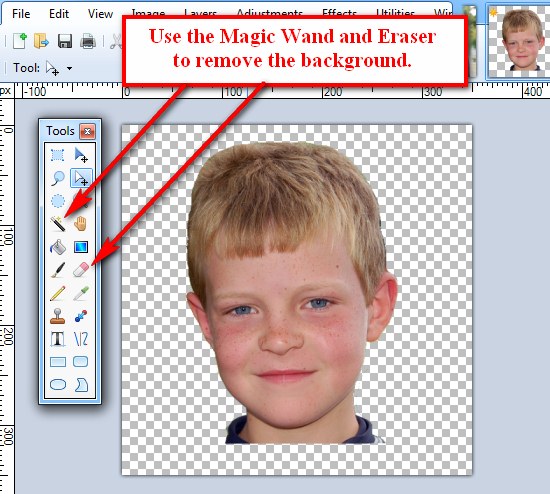Select the Magic Wand tool
The height and width of the screenshot is (494, 550).
click(x=58, y=223)
